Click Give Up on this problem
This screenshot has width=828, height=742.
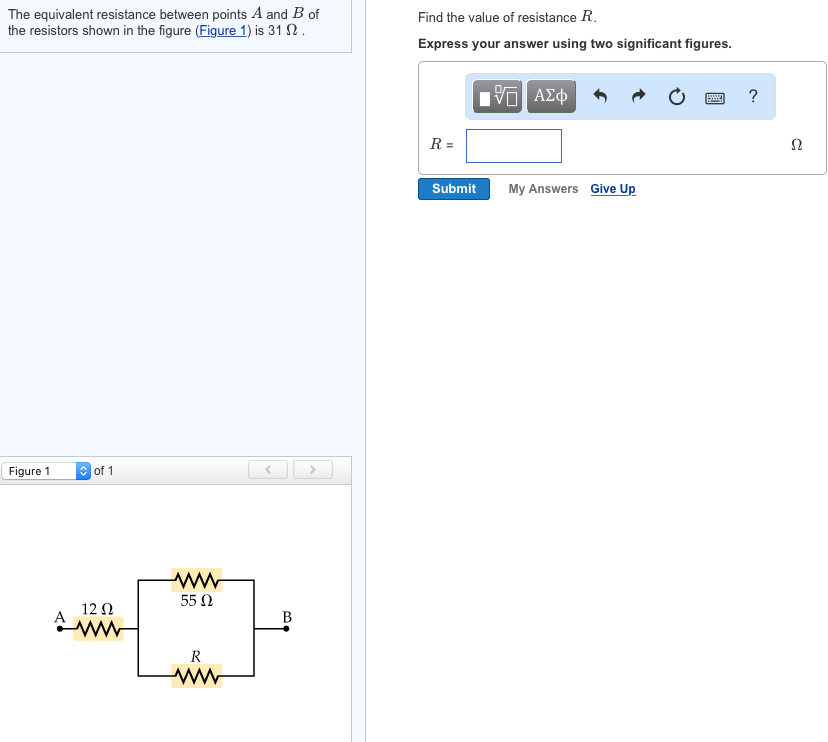pos(613,189)
